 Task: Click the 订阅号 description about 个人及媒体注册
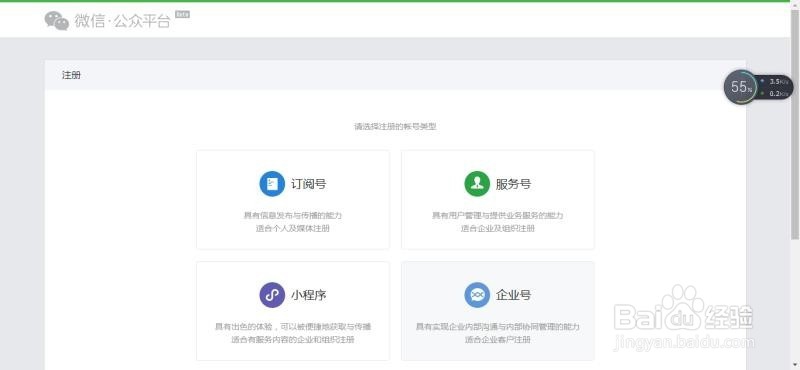[x=293, y=229]
